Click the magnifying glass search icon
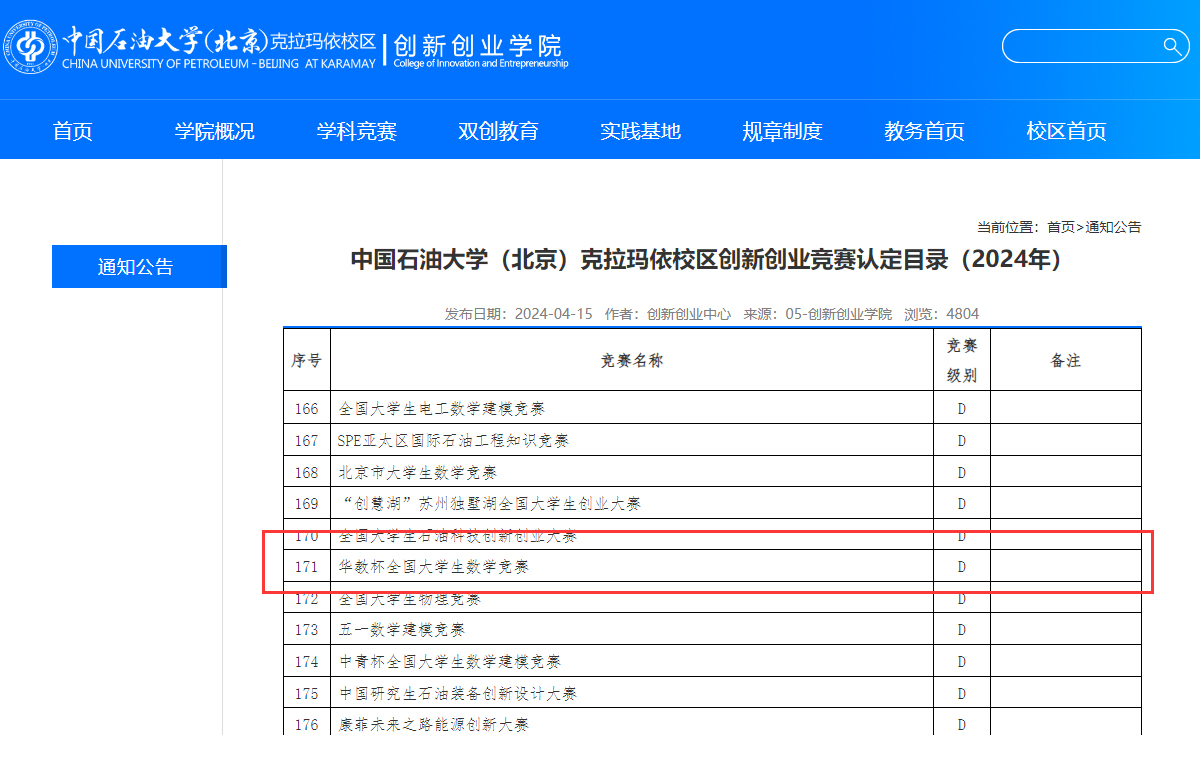 pos(1170,46)
